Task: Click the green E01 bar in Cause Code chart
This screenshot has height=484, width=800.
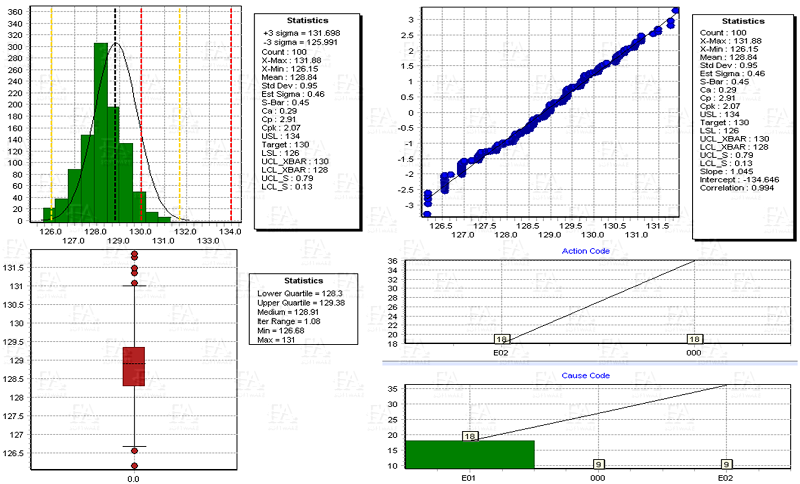Action: [x=471, y=454]
